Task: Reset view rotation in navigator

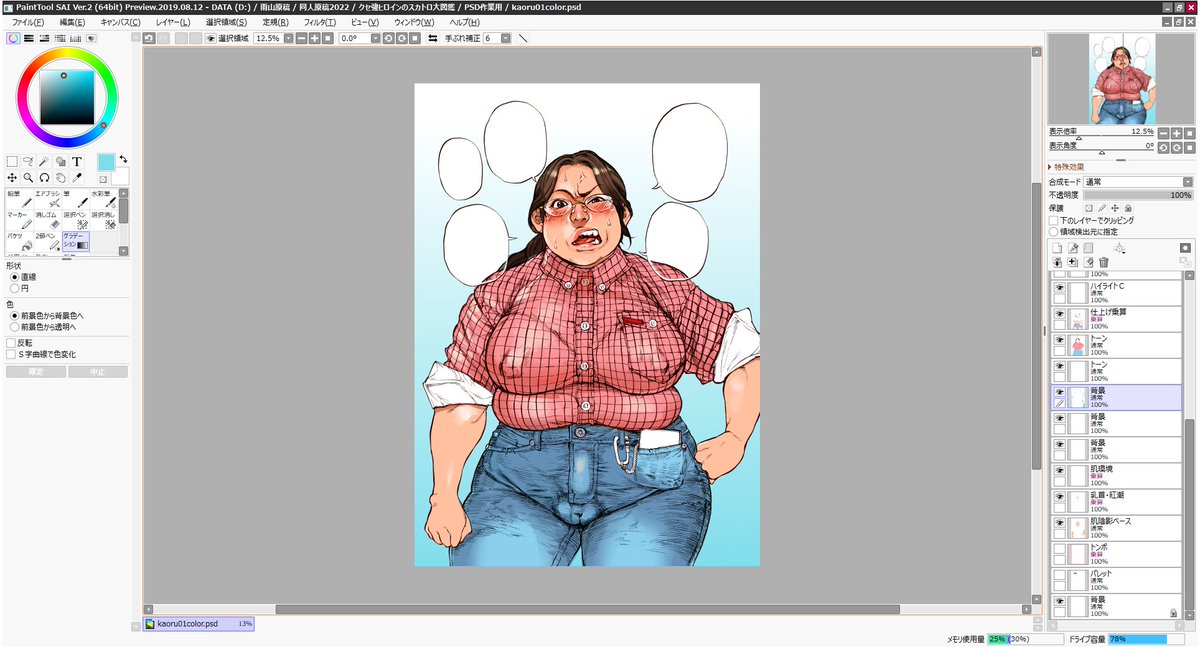Action: pyautogui.click(x=1188, y=147)
